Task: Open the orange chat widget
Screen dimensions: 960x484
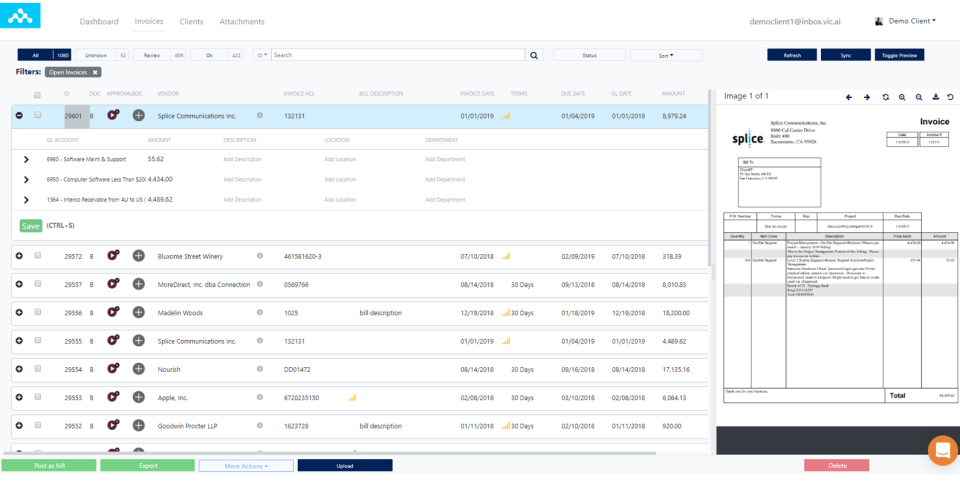Action: pyautogui.click(x=943, y=450)
